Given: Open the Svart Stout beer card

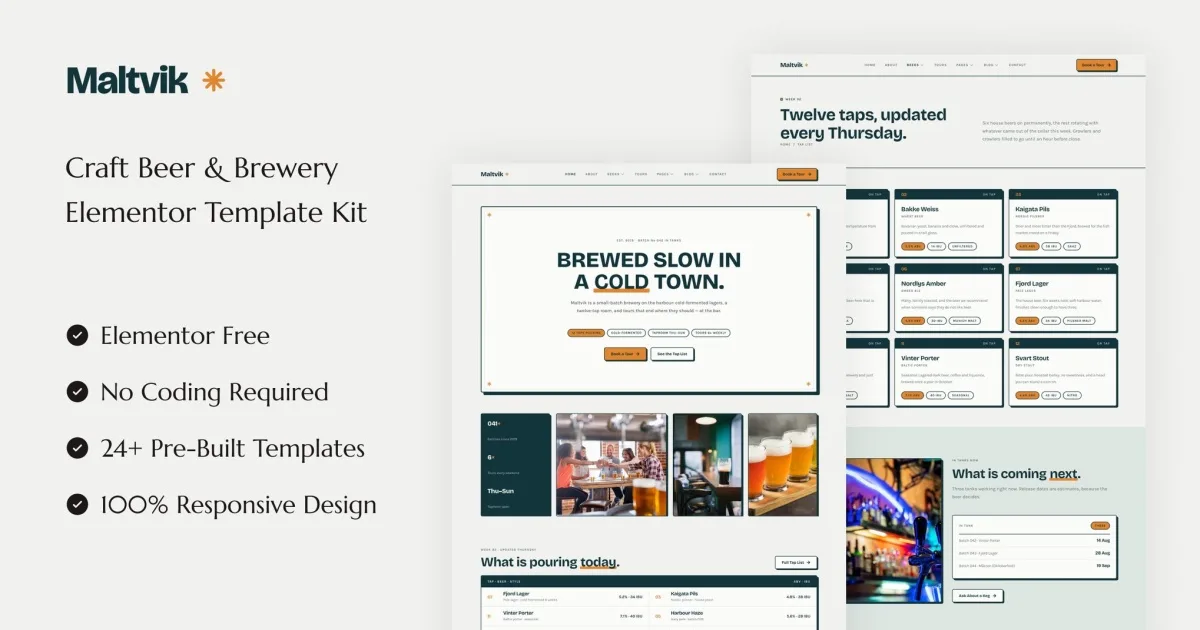Looking at the screenshot, I should [1062, 372].
